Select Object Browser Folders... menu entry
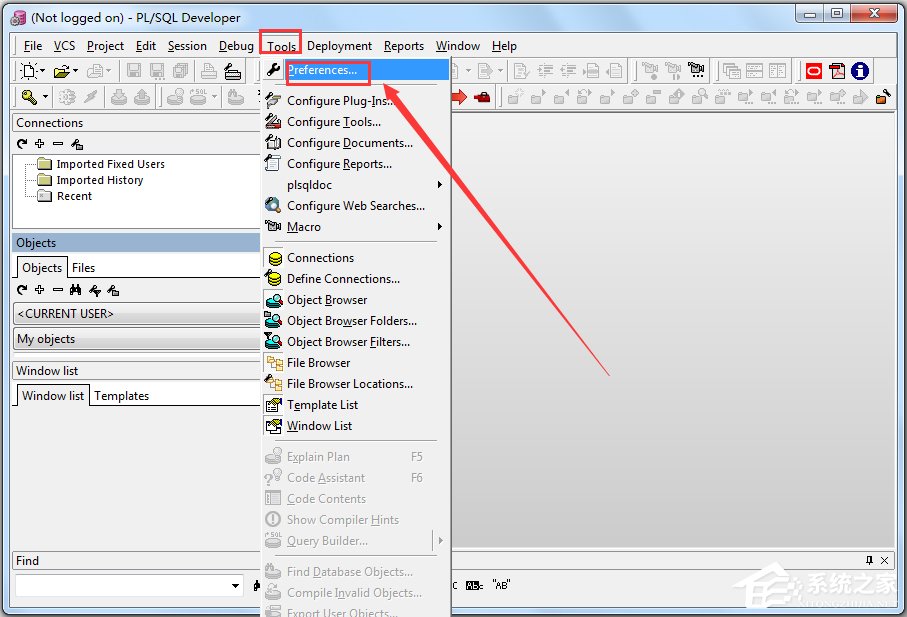 (356, 321)
